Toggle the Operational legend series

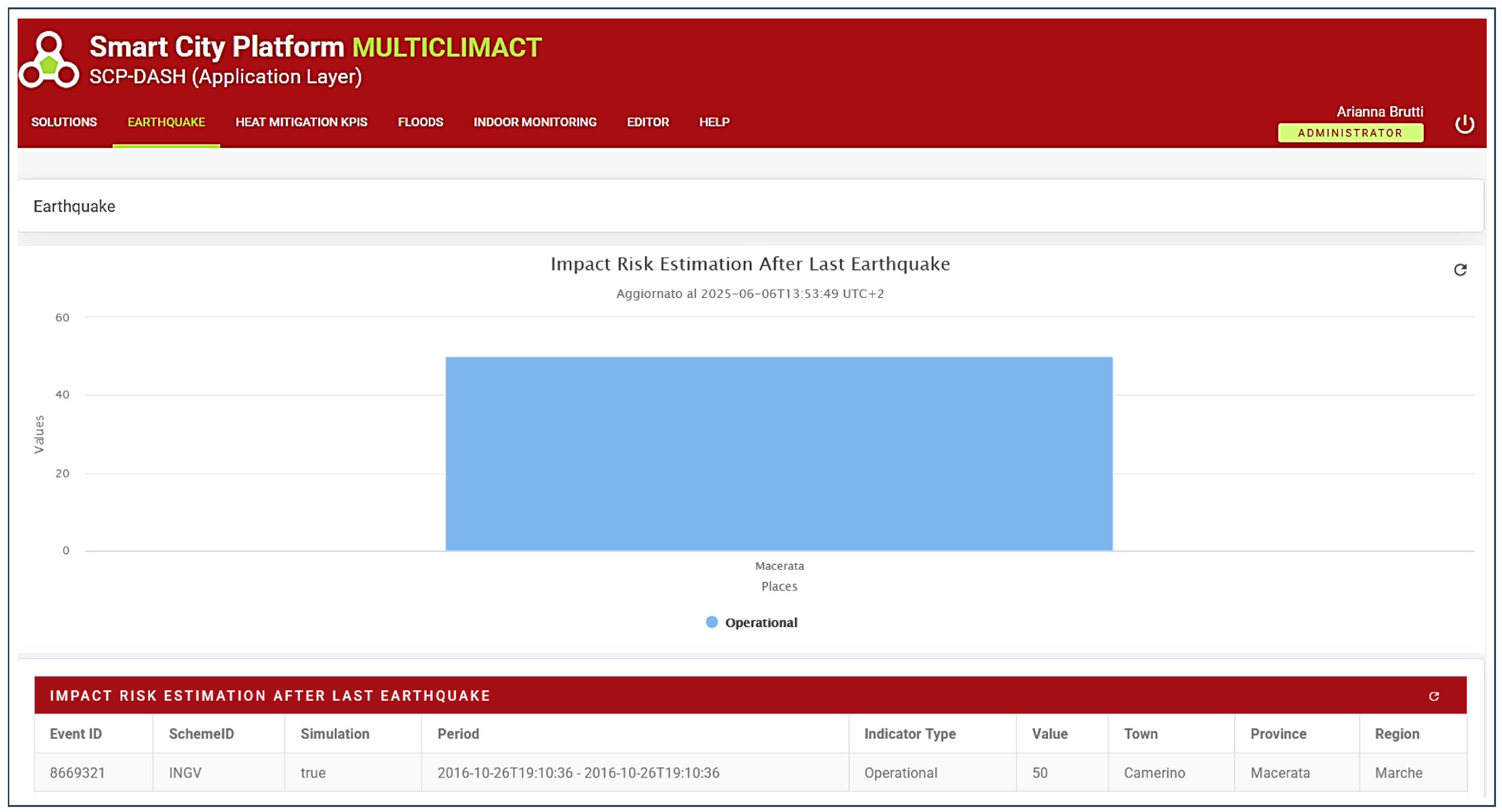pyautogui.click(x=761, y=622)
